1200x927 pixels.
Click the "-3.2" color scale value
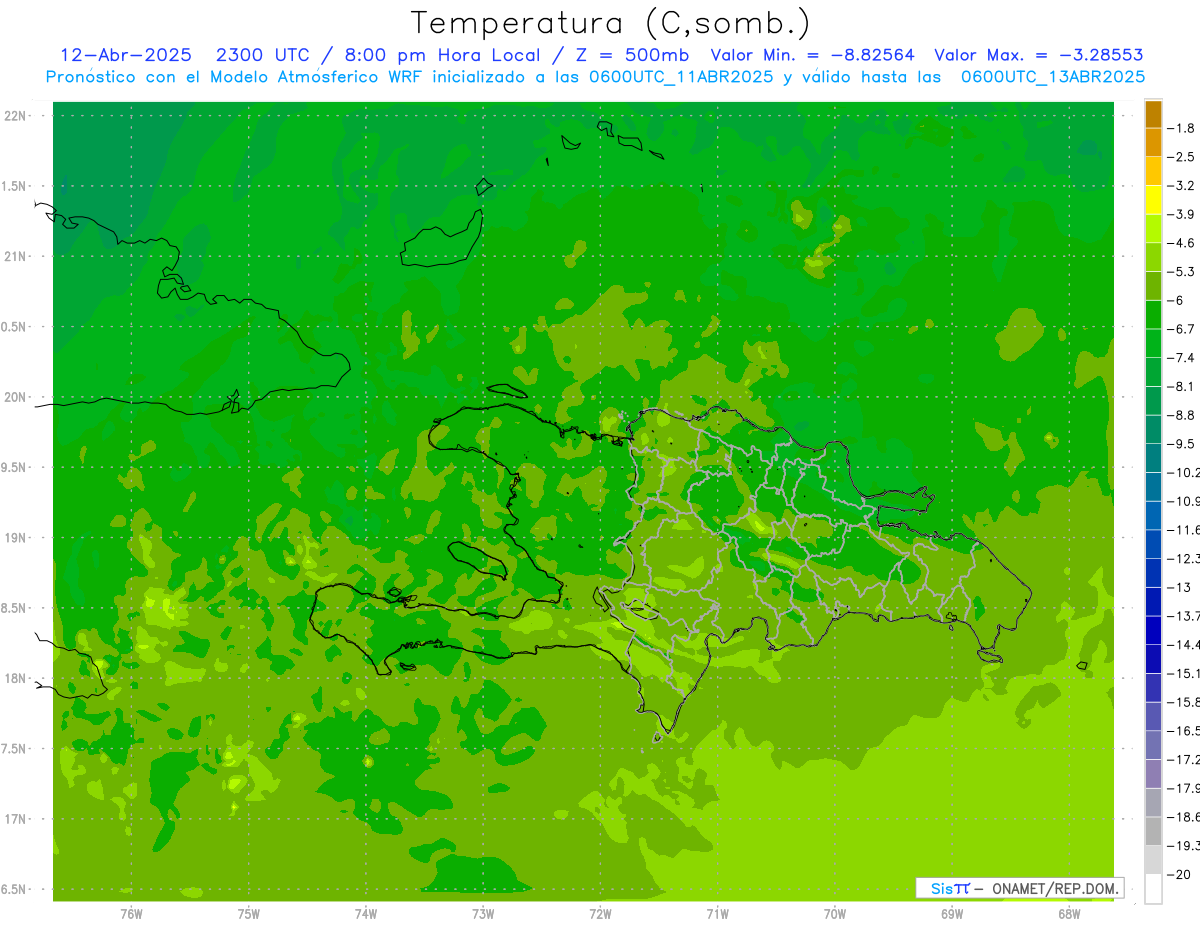[x=1181, y=185]
